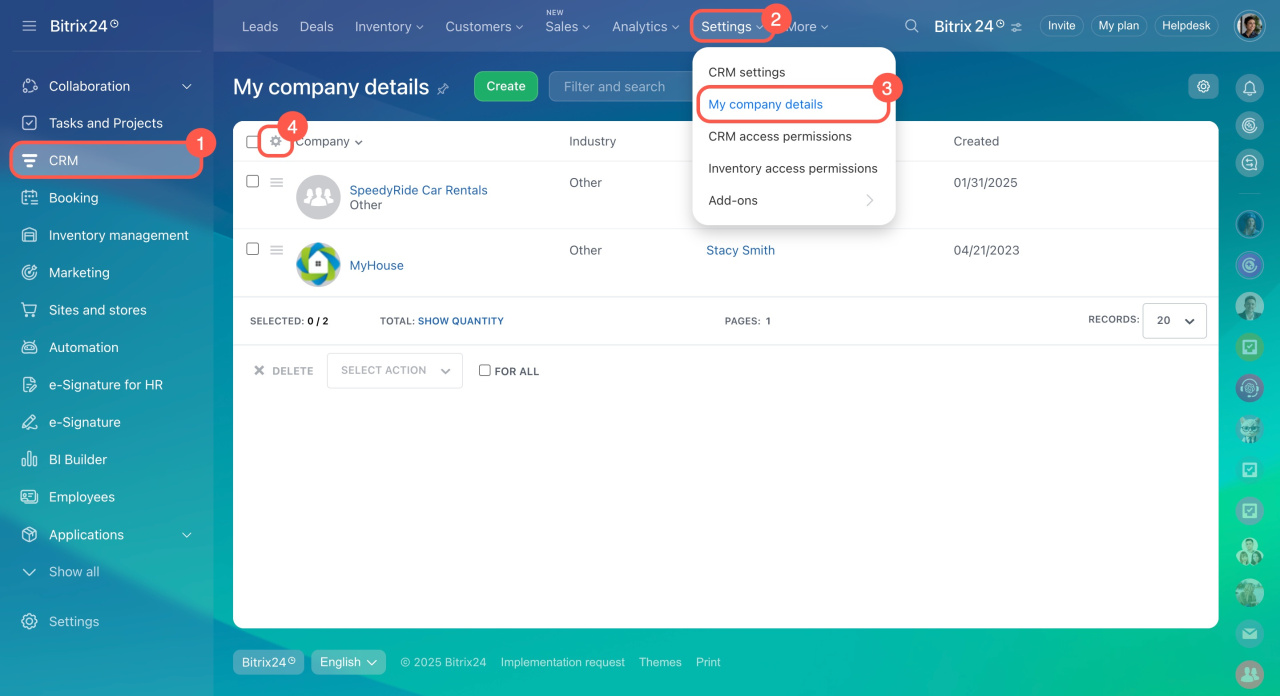This screenshot has height=696, width=1280.
Task: Open the Leads tab
Action: coord(260,27)
